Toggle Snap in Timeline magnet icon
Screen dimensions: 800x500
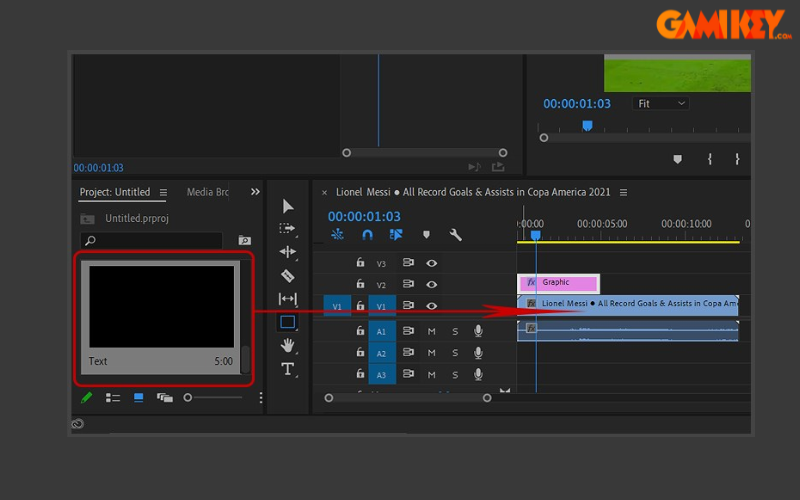click(367, 234)
